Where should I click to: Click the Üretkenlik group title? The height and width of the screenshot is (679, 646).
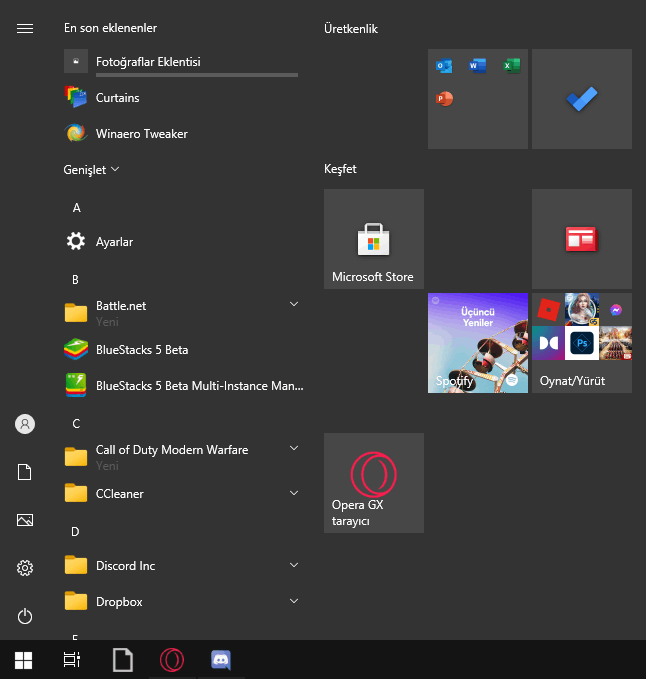pos(351,29)
